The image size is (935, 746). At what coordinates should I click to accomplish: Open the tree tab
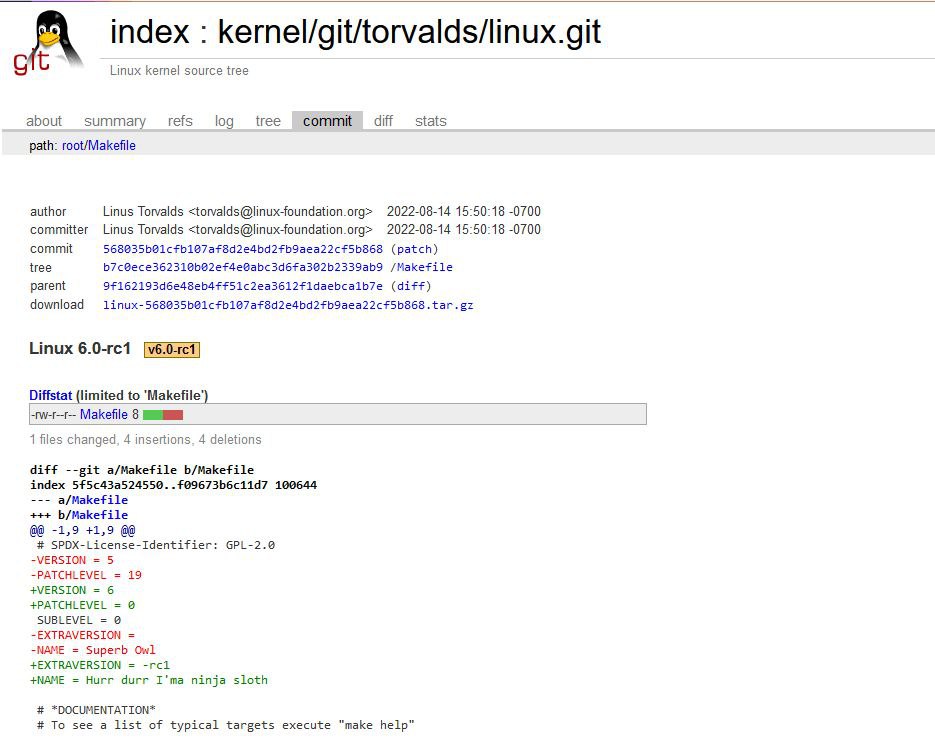pos(268,121)
